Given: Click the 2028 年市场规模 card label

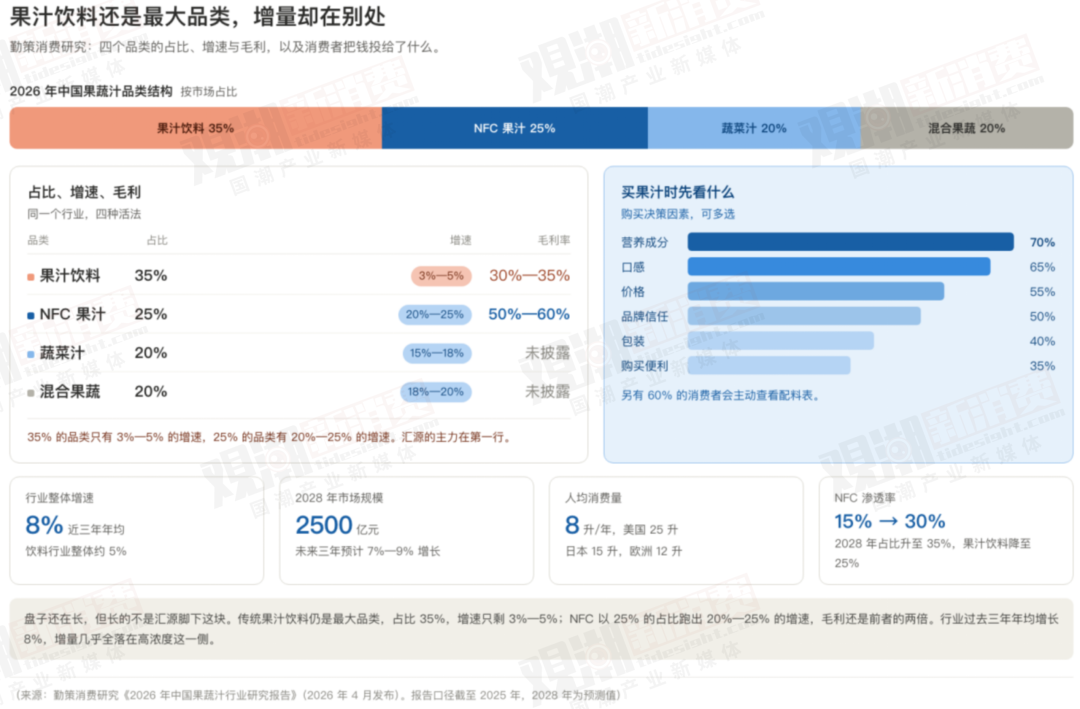Looking at the screenshot, I should 339,497.
